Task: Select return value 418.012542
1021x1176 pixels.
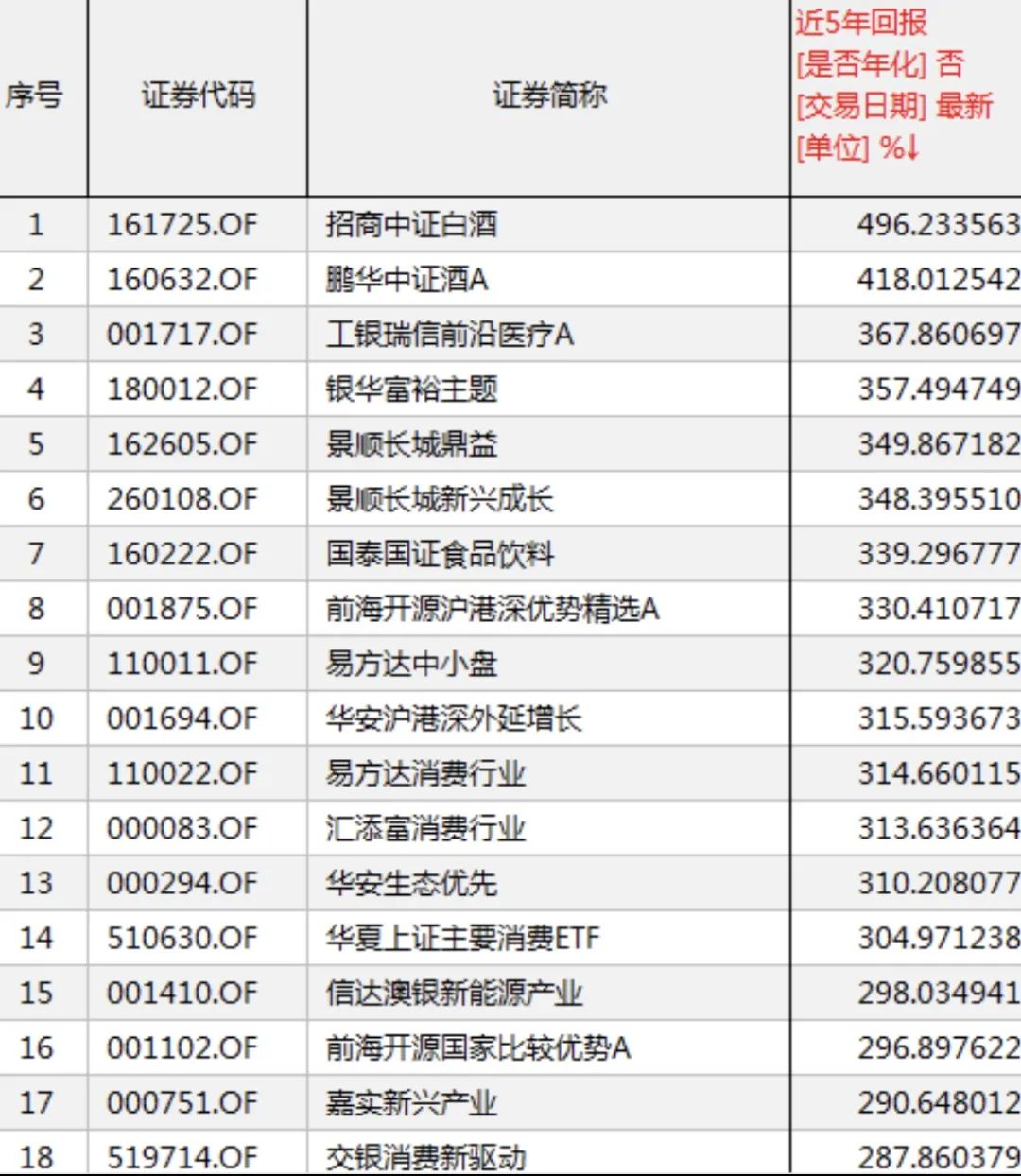Action: pyautogui.click(x=939, y=280)
